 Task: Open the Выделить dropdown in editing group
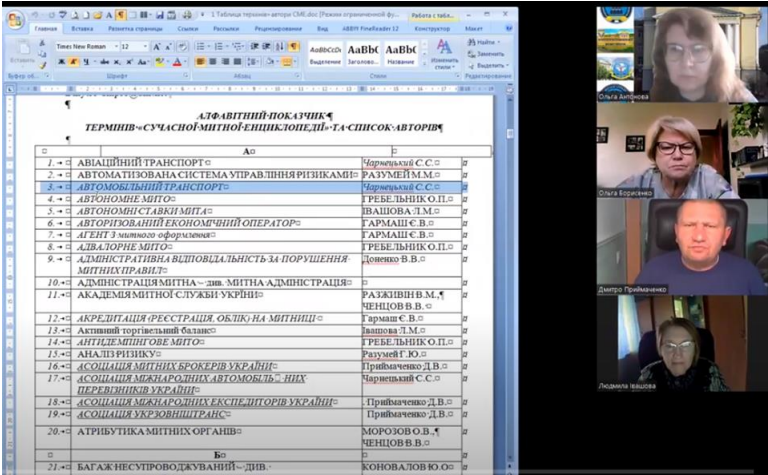(x=489, y=65)
